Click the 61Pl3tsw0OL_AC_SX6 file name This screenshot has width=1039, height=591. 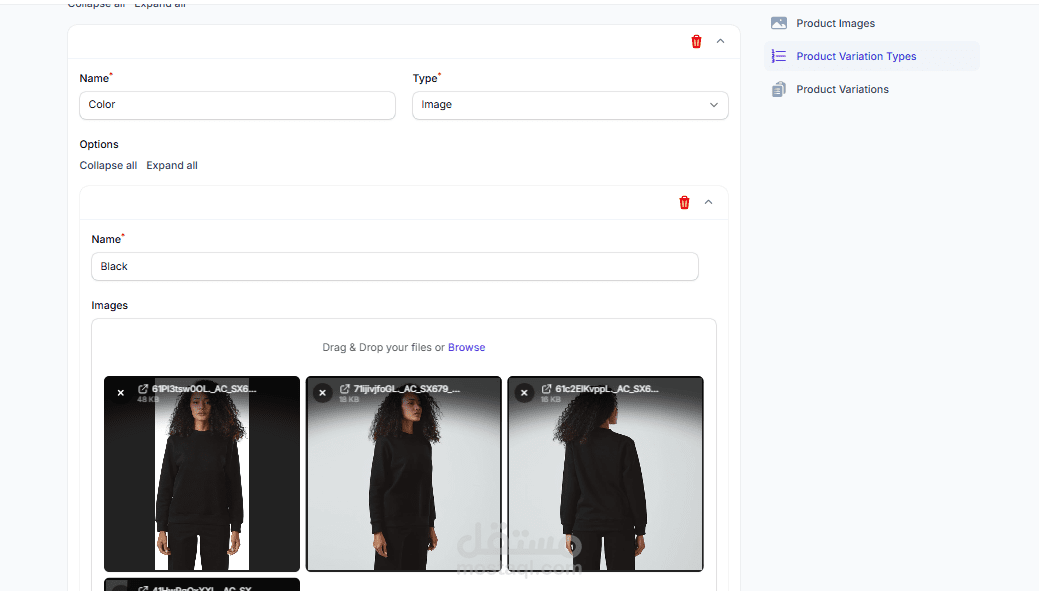203,389
